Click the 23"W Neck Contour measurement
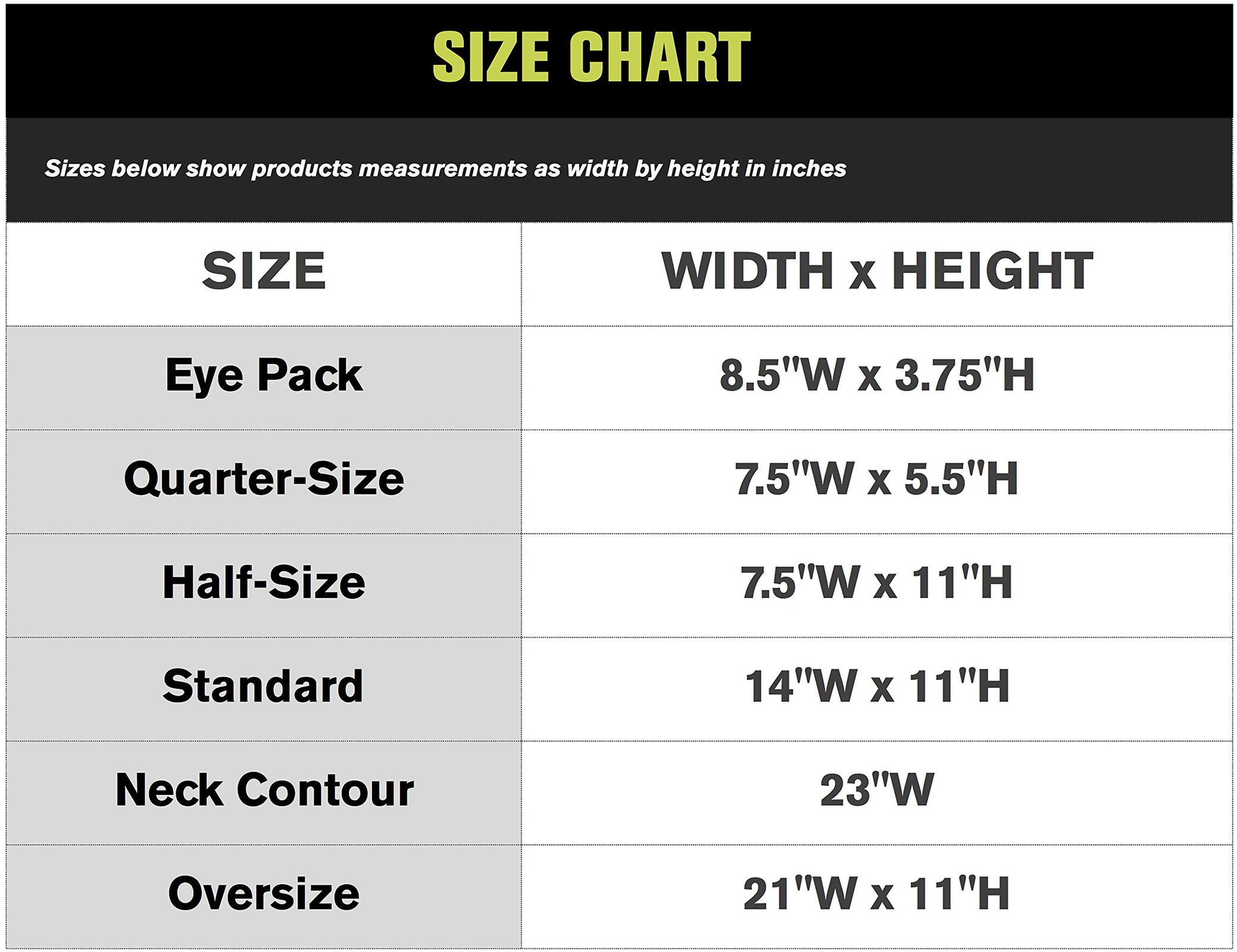Image resolution: width=1237 pixels, height=952 pixels. [876, 791]
